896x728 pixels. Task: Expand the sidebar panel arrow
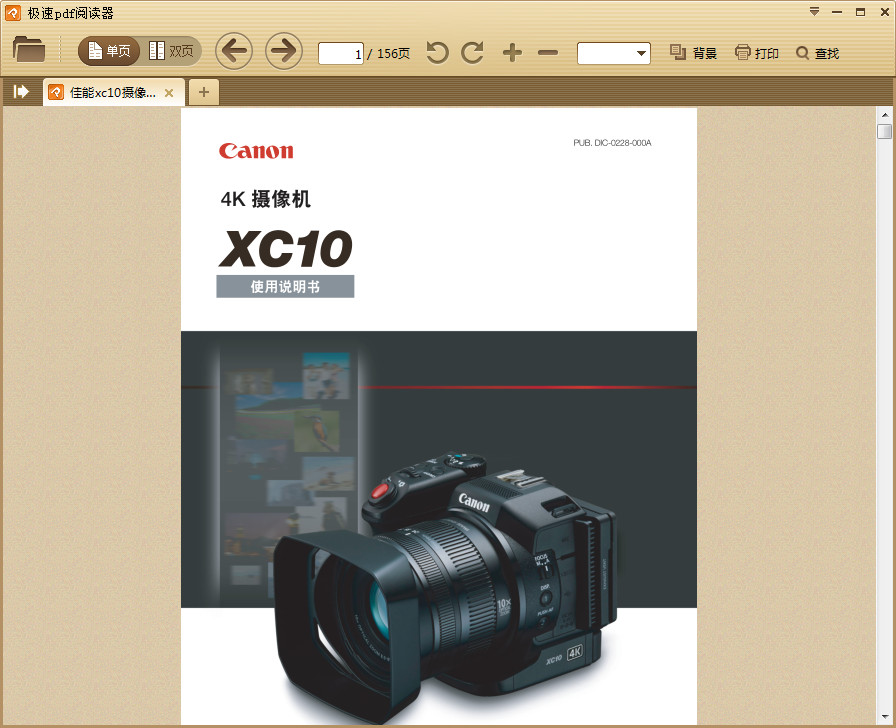(x=21, y=91)
